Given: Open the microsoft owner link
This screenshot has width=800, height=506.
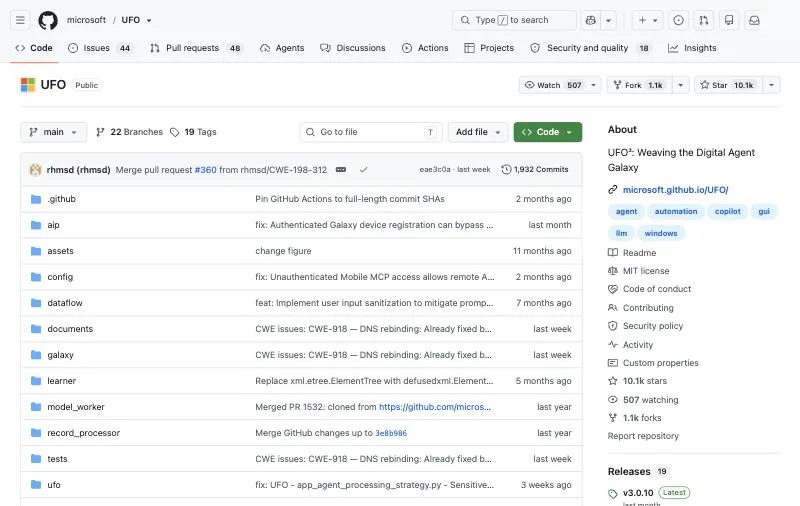Looking at the screenshot, I should pos(86,20).
